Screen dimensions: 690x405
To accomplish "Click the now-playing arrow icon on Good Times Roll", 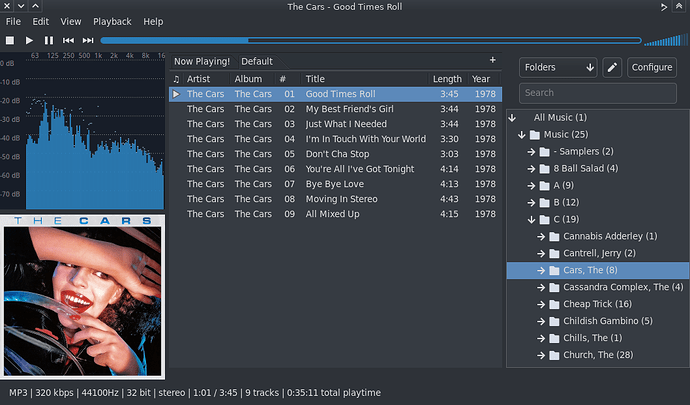I will click(x=176, y=94).
